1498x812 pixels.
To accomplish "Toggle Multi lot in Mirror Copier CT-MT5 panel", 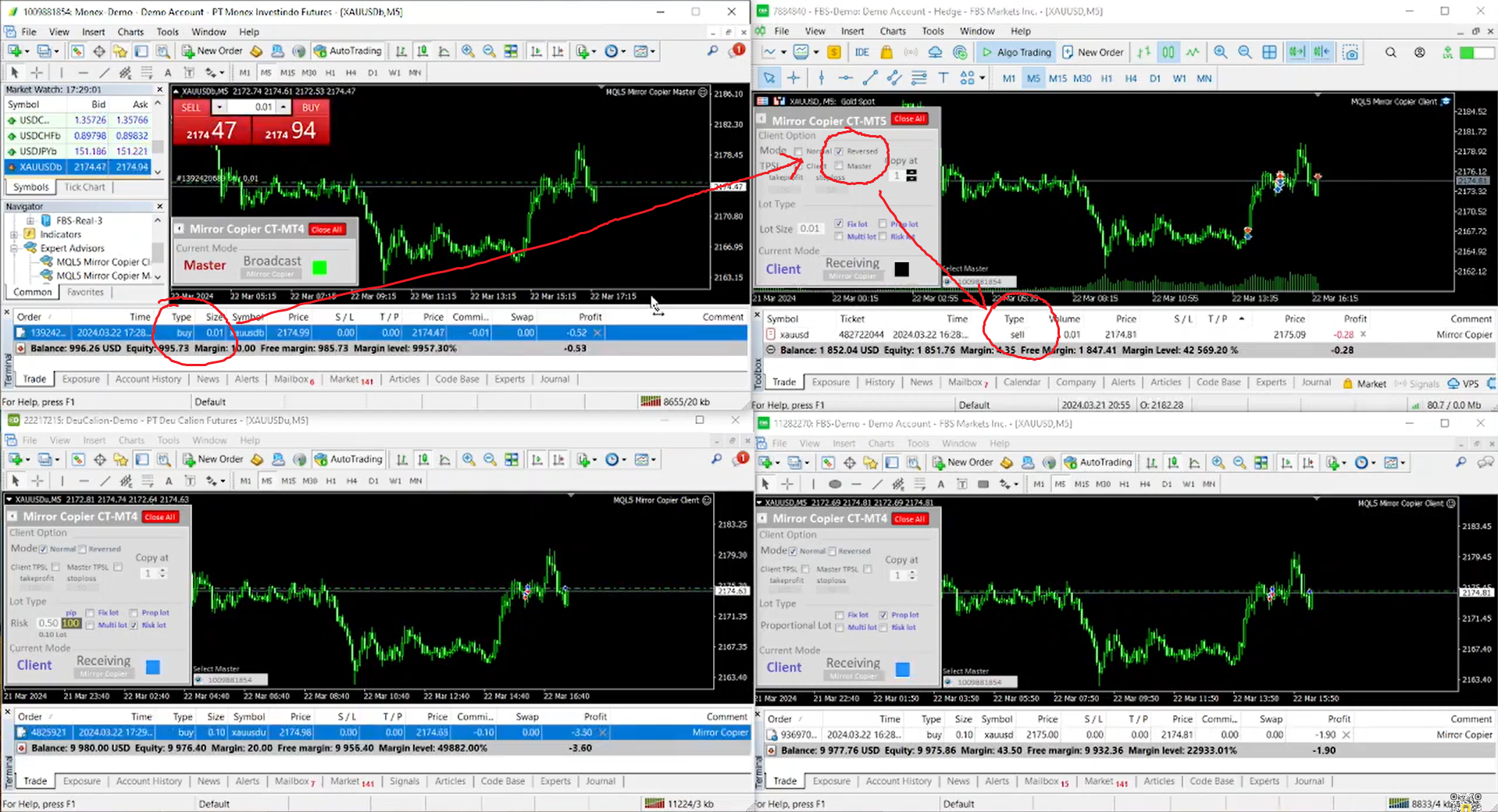I will (x=839, y=237).
